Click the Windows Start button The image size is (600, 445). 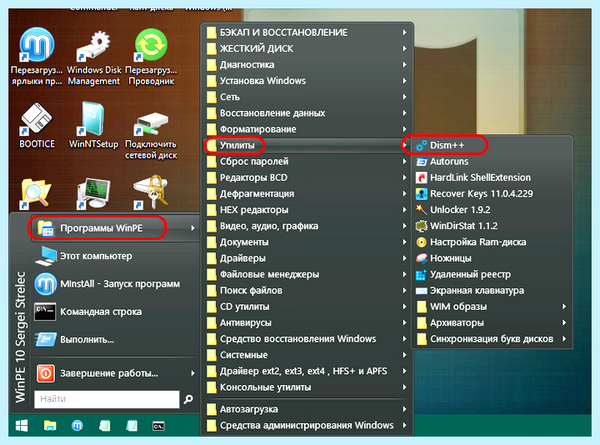click(22, 425)
